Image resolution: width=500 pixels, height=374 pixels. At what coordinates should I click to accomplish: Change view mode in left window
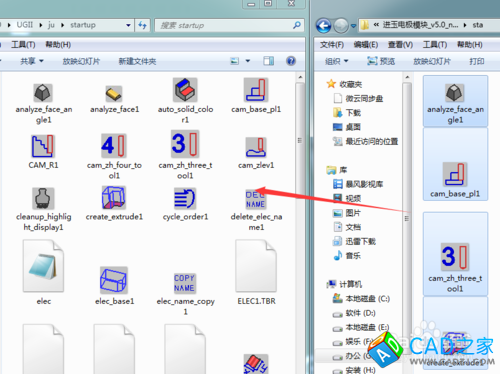[x=235, y=61]
